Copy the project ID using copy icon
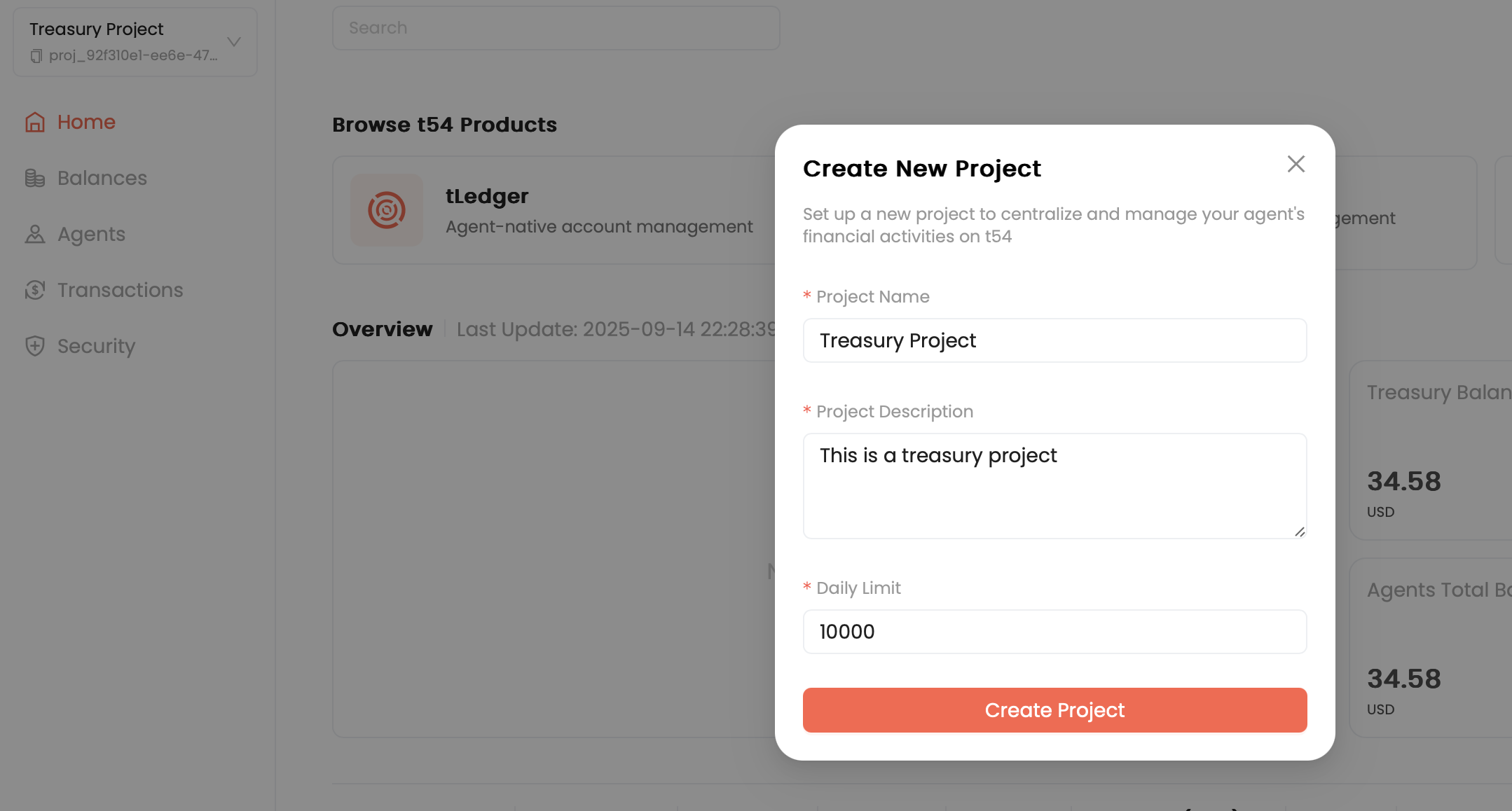1512x811 pixels. coord(36,55)
